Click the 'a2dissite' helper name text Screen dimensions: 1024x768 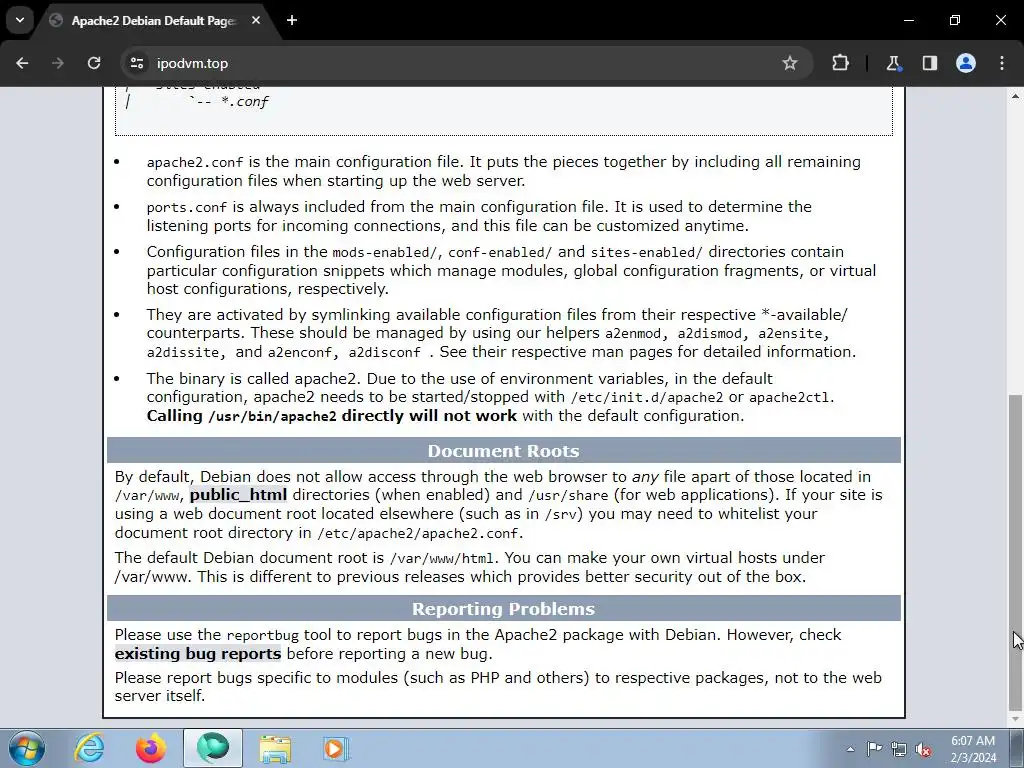pos(183,353)
